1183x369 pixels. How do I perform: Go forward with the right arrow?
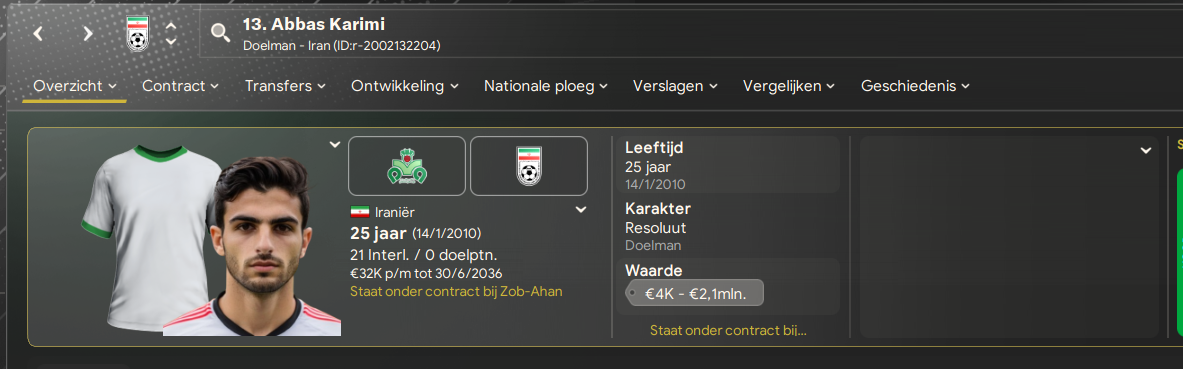[88, 33]
